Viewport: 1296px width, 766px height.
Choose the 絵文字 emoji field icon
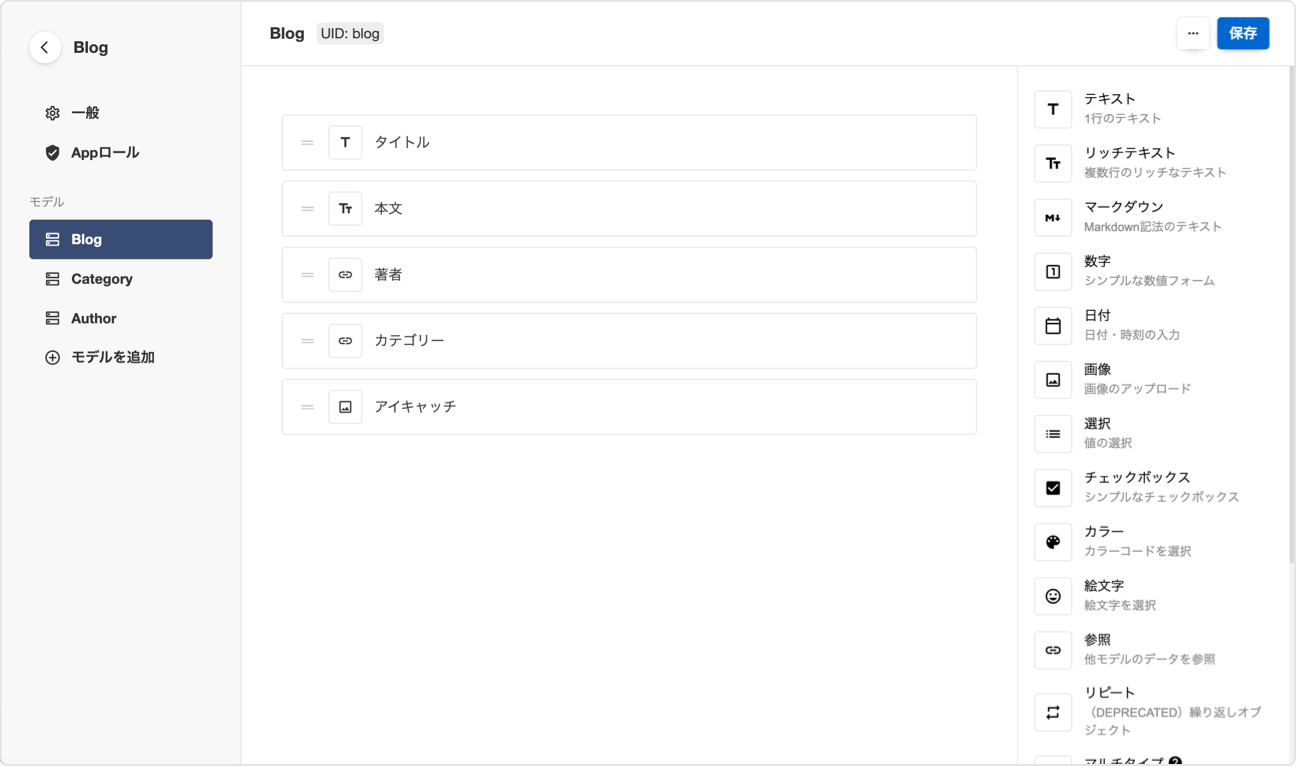(x=1053, y=595)
